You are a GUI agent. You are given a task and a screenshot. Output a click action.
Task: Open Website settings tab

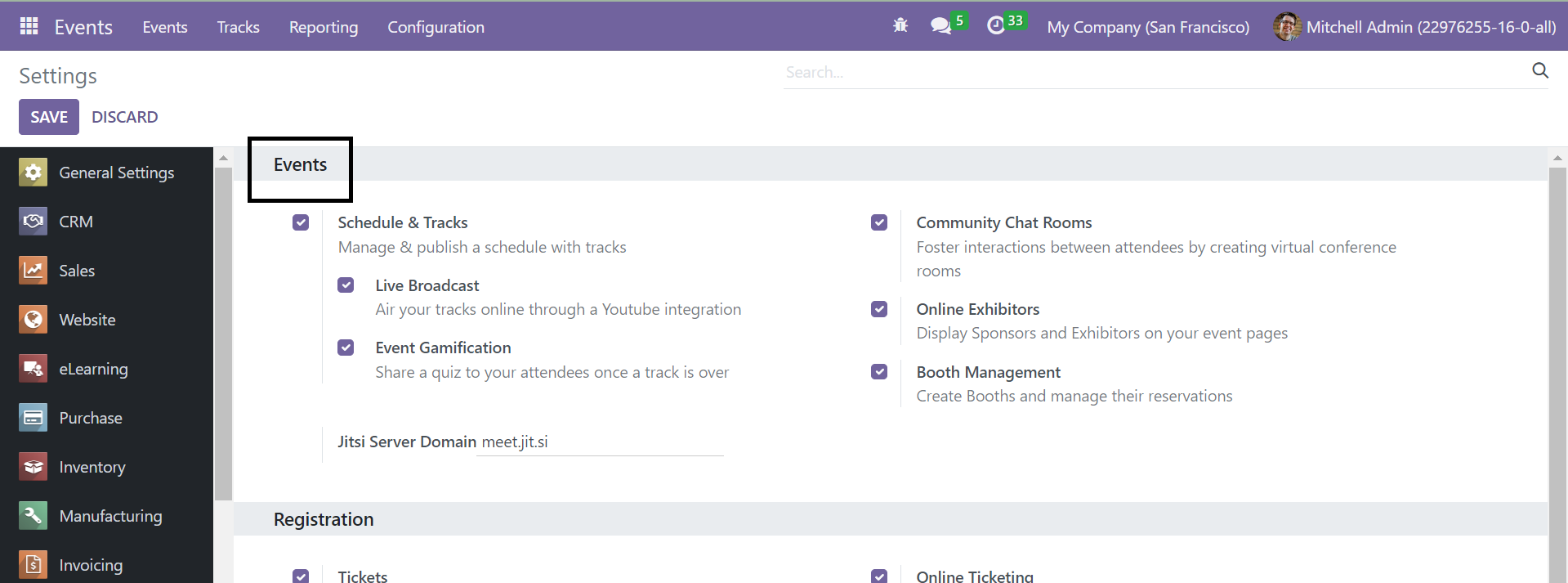coord(87,320)
